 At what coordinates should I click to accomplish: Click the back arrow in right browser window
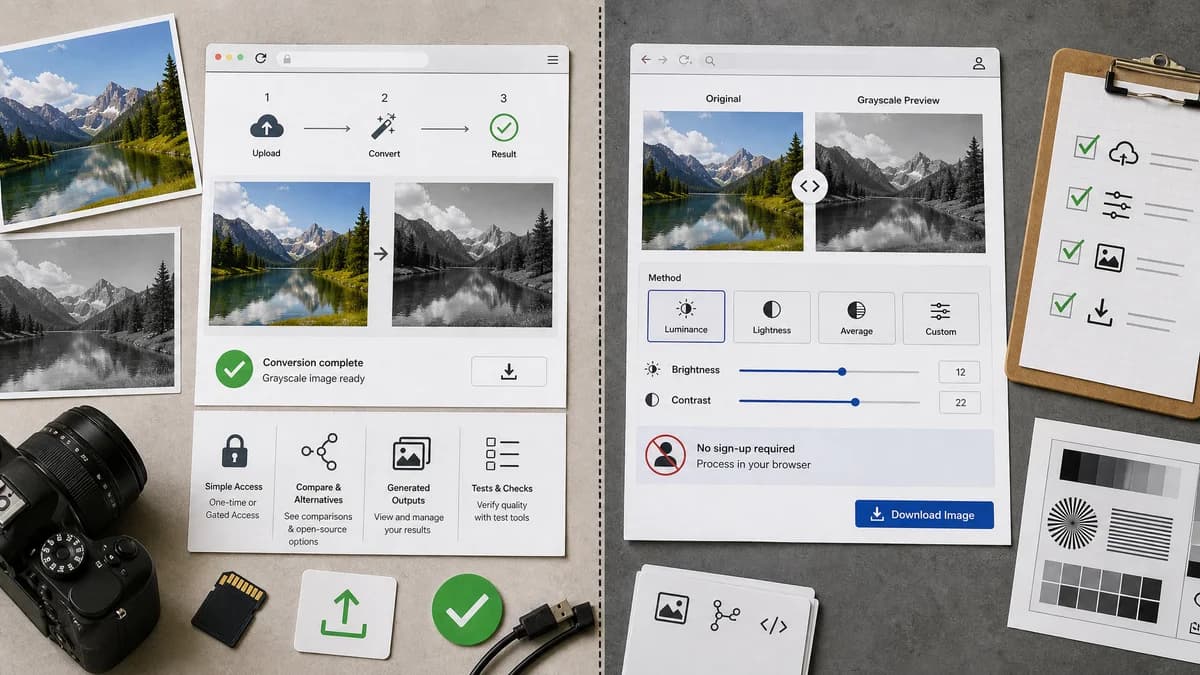[x=646, y=60]
